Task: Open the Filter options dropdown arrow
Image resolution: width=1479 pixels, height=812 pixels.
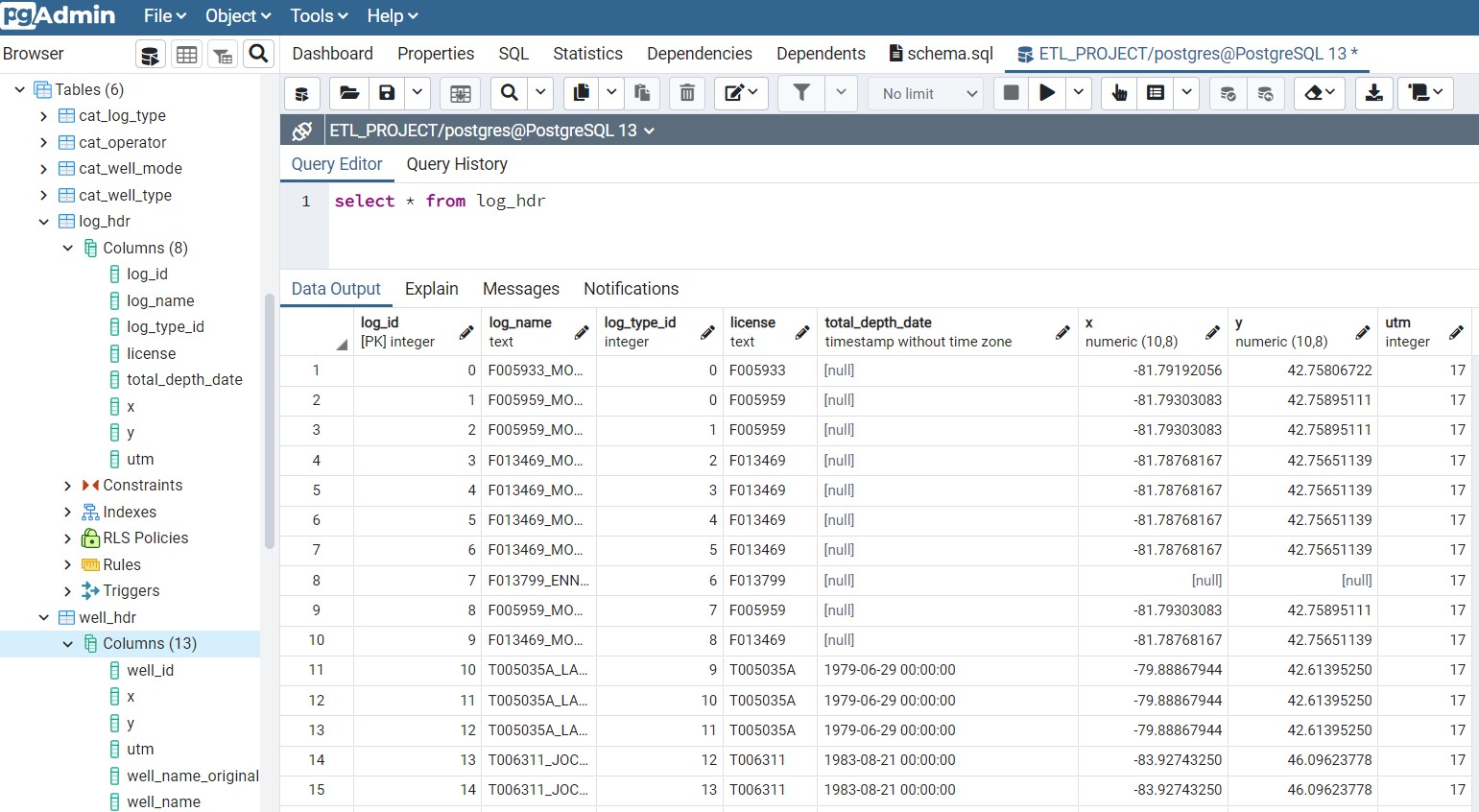Action: 841,93
